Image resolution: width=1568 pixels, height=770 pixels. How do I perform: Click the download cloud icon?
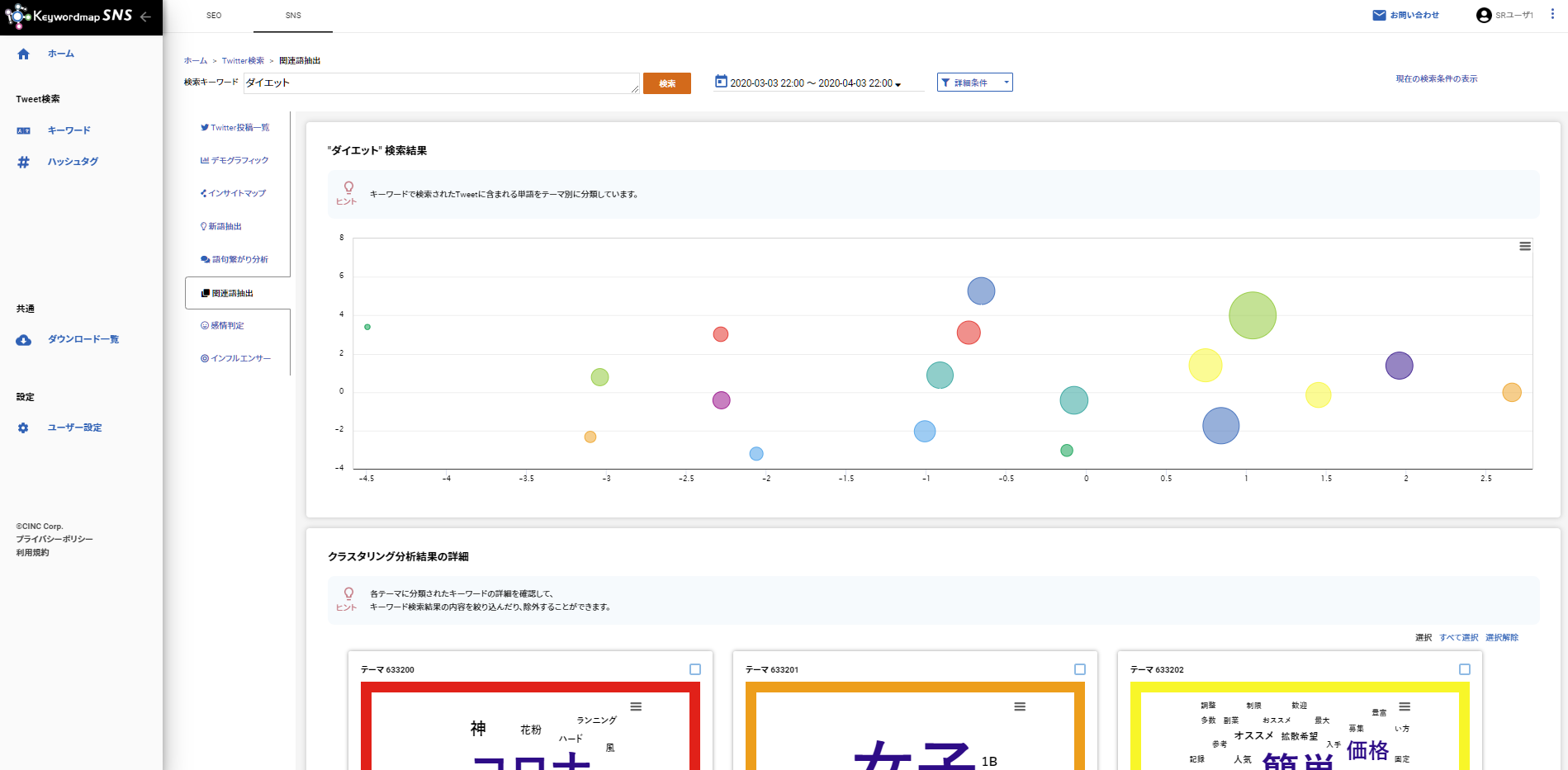[x=23, y=340]
